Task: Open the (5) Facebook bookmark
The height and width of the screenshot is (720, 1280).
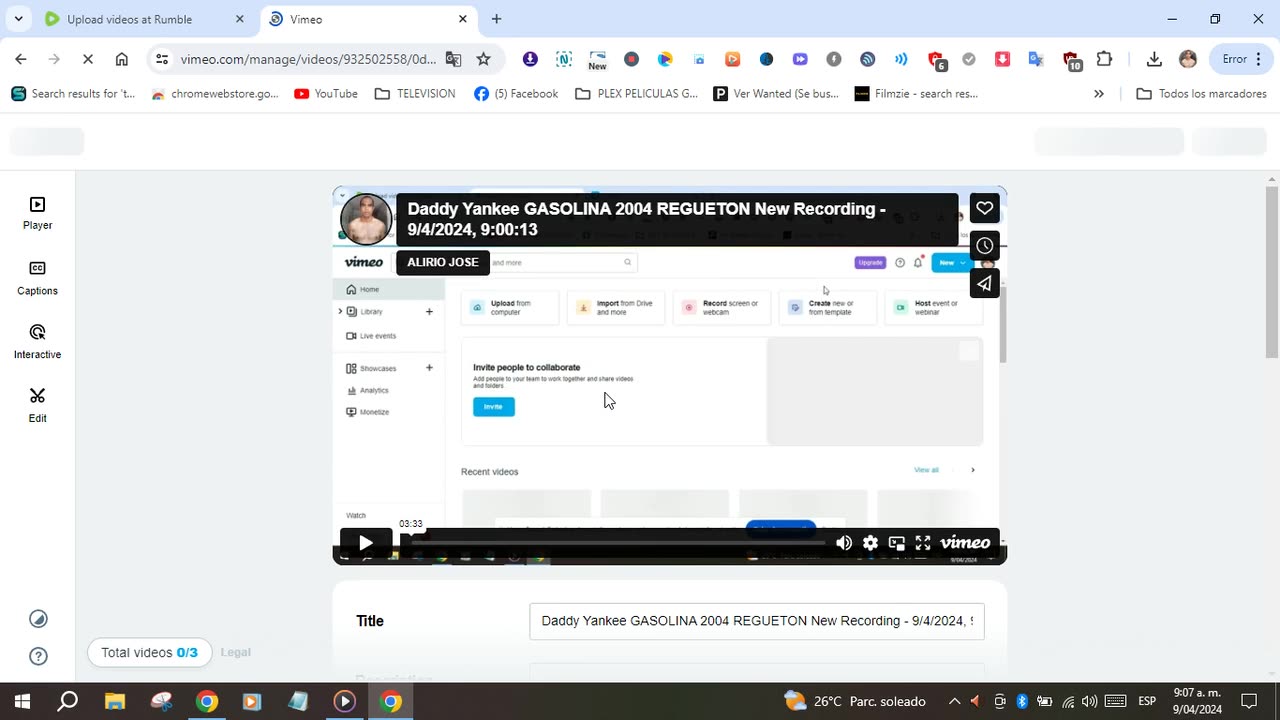Action: [516, 94]
